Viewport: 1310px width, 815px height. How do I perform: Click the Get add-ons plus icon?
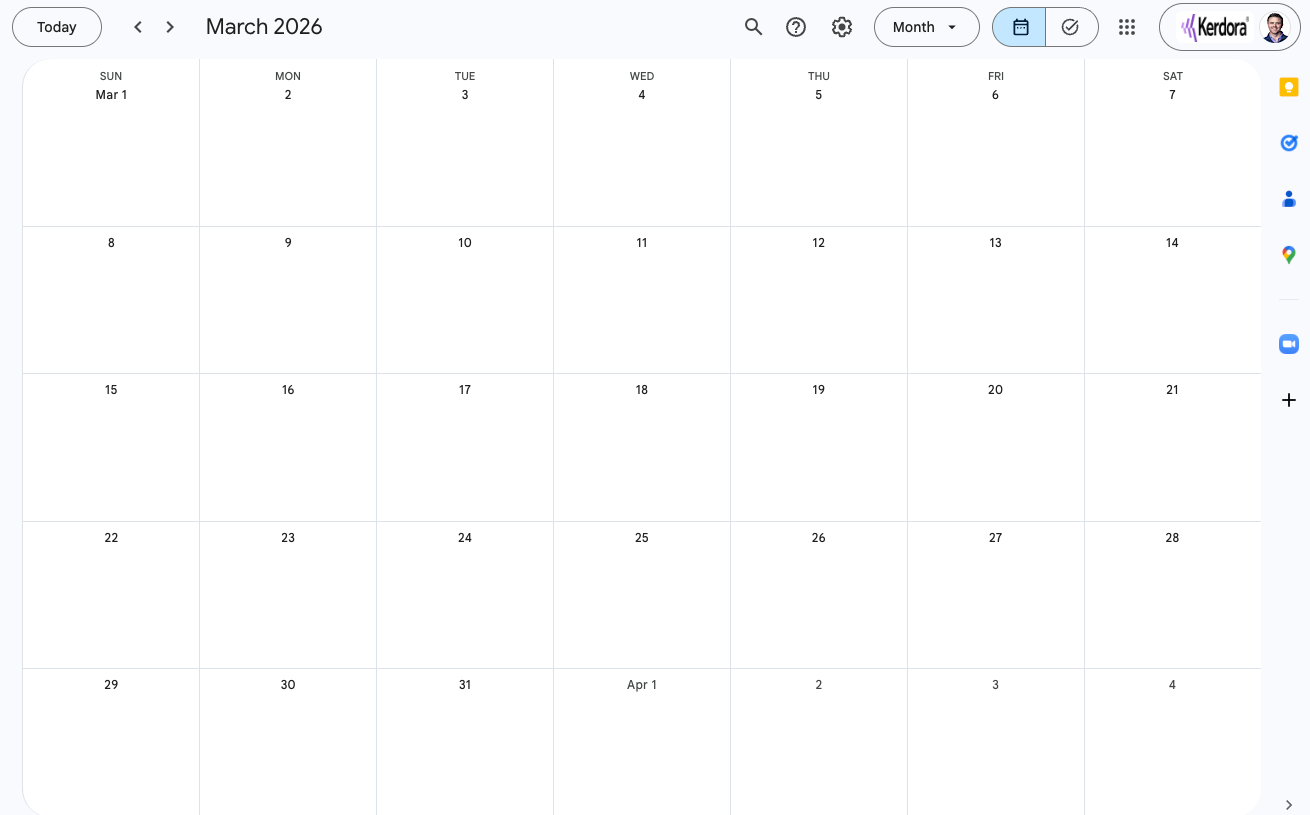click(x=1289, y=400)
